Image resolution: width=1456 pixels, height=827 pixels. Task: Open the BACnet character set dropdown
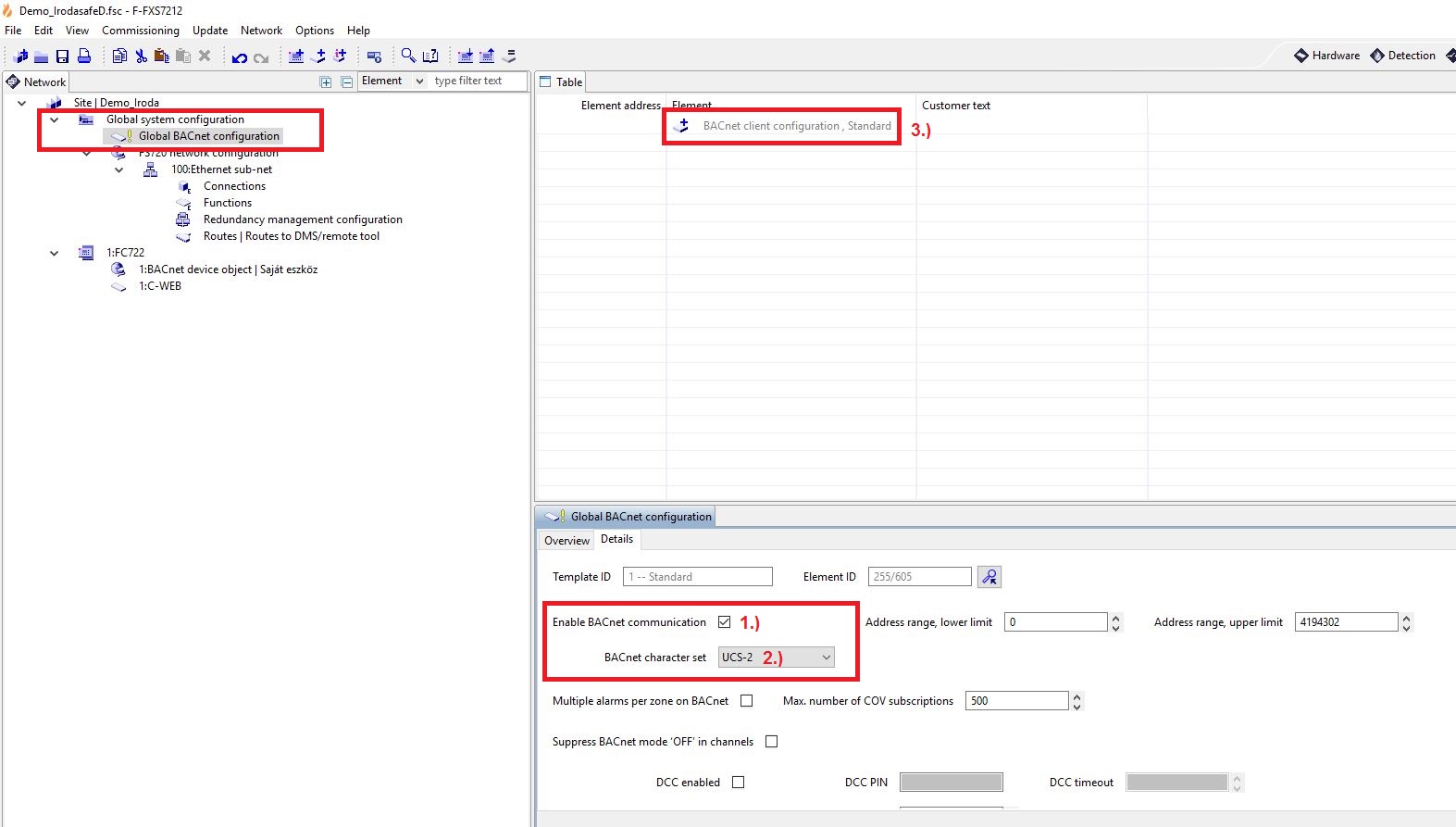826,658
